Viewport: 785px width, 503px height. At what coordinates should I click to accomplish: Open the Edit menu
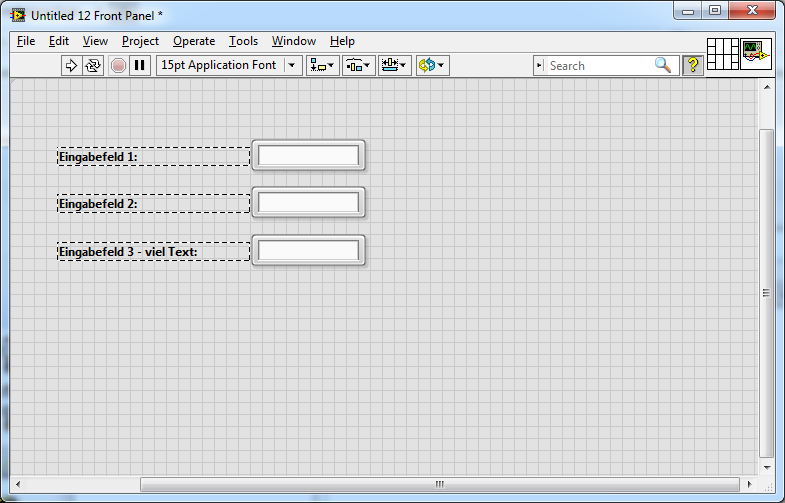(59, 41)
